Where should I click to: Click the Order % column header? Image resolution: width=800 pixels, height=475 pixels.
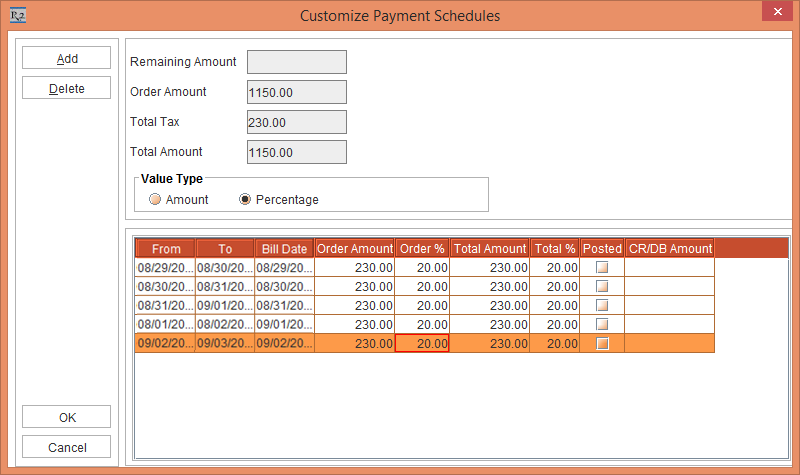pos(422,249)
